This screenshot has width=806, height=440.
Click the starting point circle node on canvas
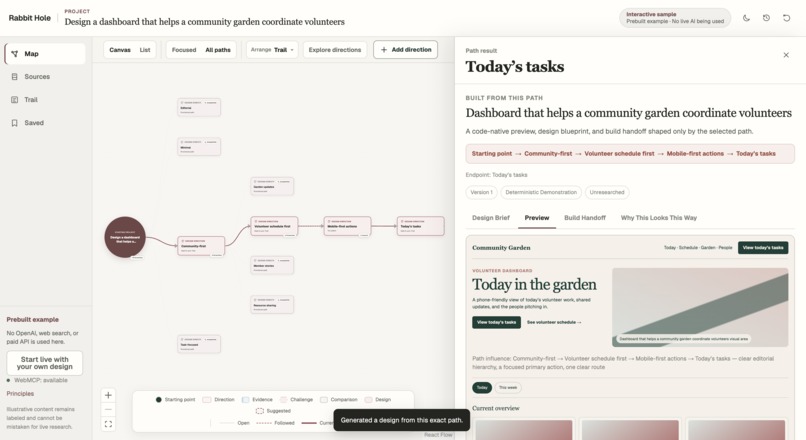point(125,237)
